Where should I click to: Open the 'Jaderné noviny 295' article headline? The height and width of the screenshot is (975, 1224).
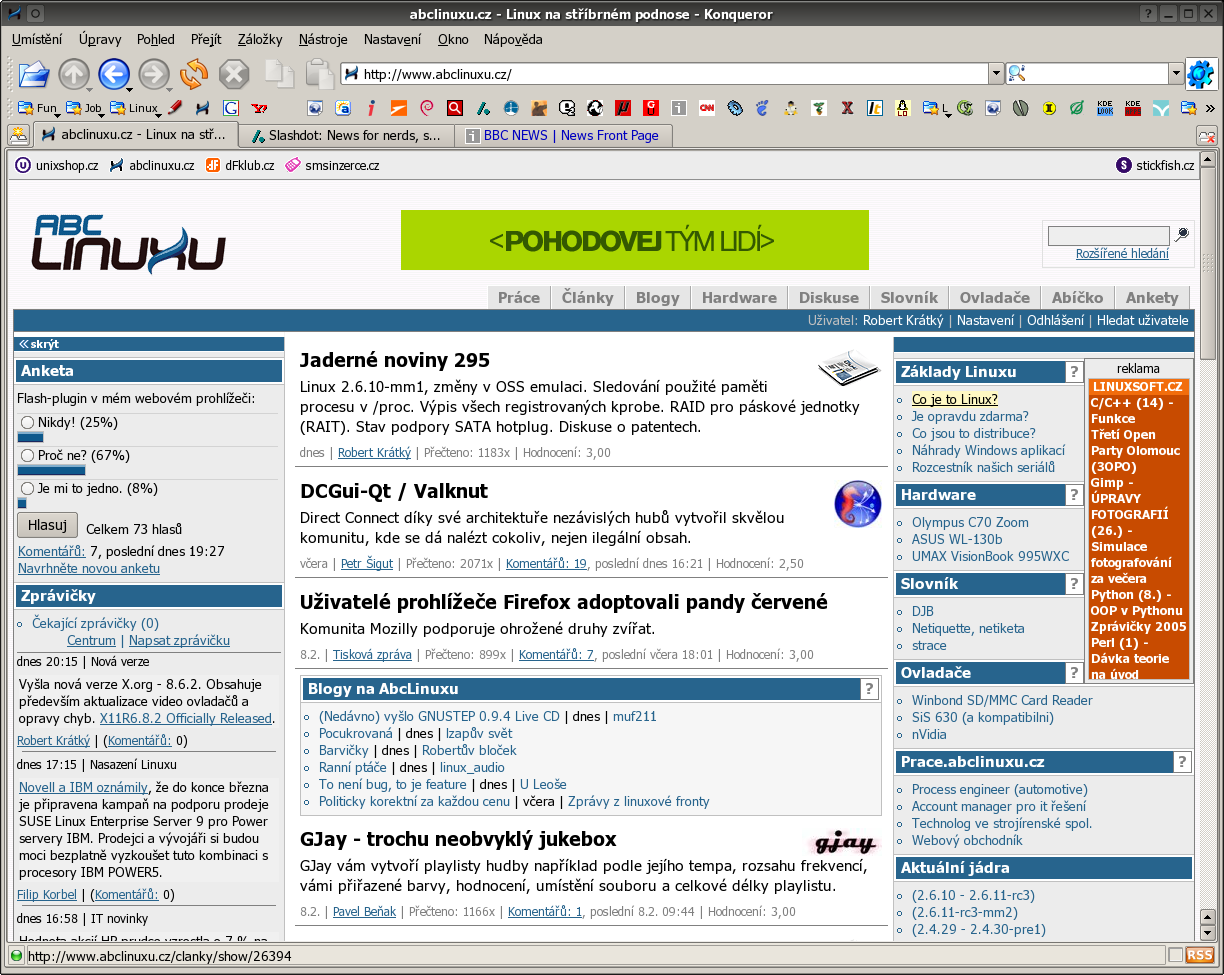click(395, 360)
